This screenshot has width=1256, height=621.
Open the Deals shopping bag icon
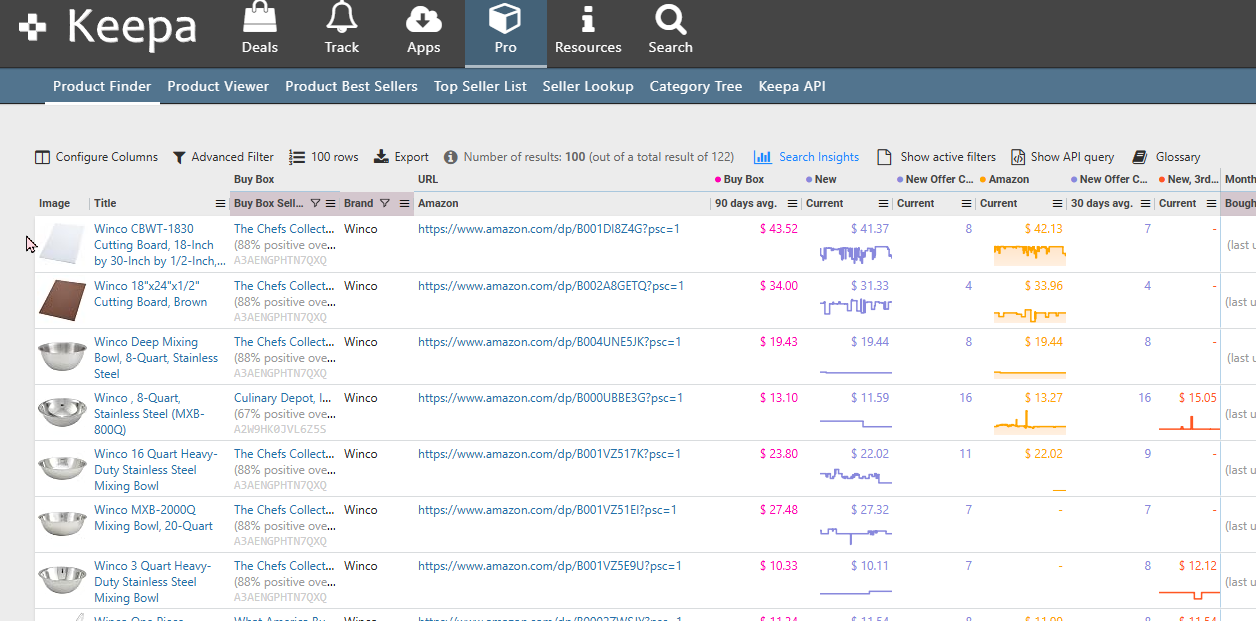260,18
